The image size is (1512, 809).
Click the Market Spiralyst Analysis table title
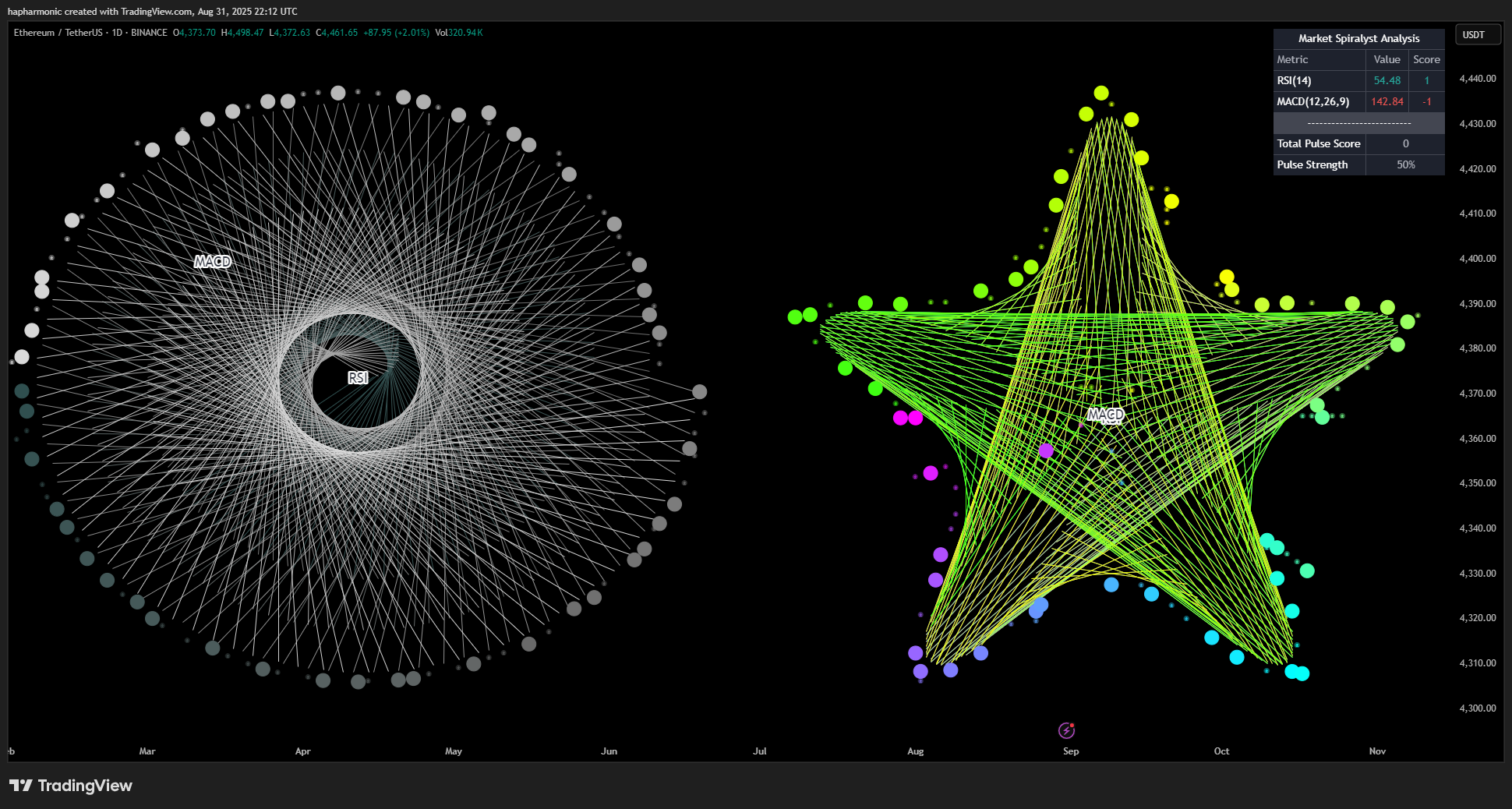(1358, 38)
